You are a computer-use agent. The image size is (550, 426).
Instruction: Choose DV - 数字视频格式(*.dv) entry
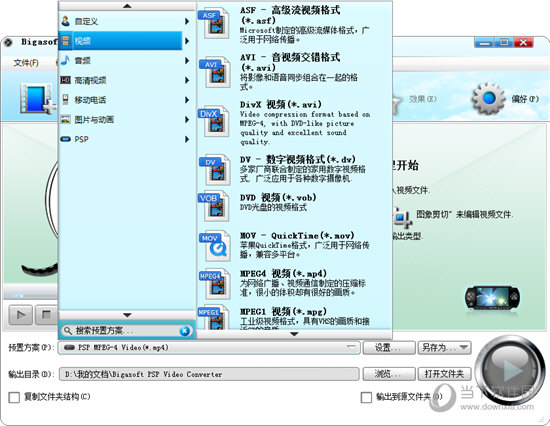click(x=294, y=169)
